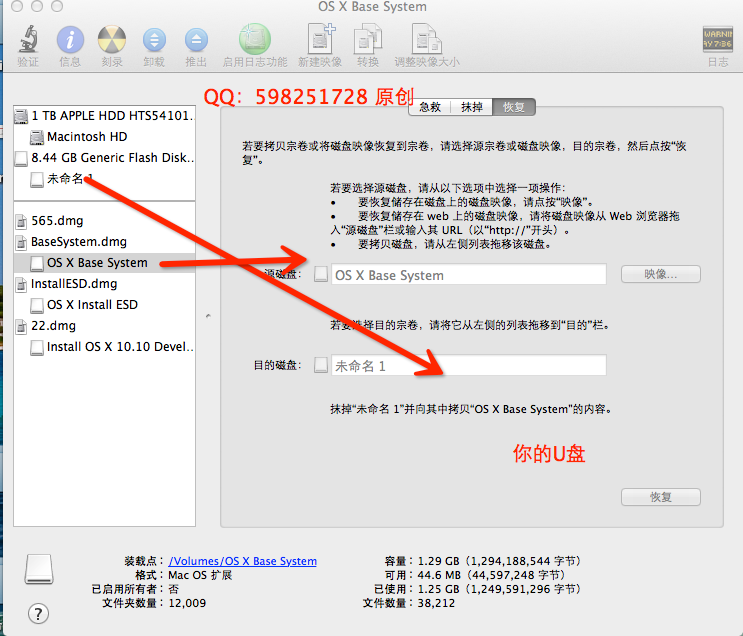Click the Restore (恢复) button at the bottom right
Image resolution: width=743 pixels, height=636 pixels.
point(661,497)
